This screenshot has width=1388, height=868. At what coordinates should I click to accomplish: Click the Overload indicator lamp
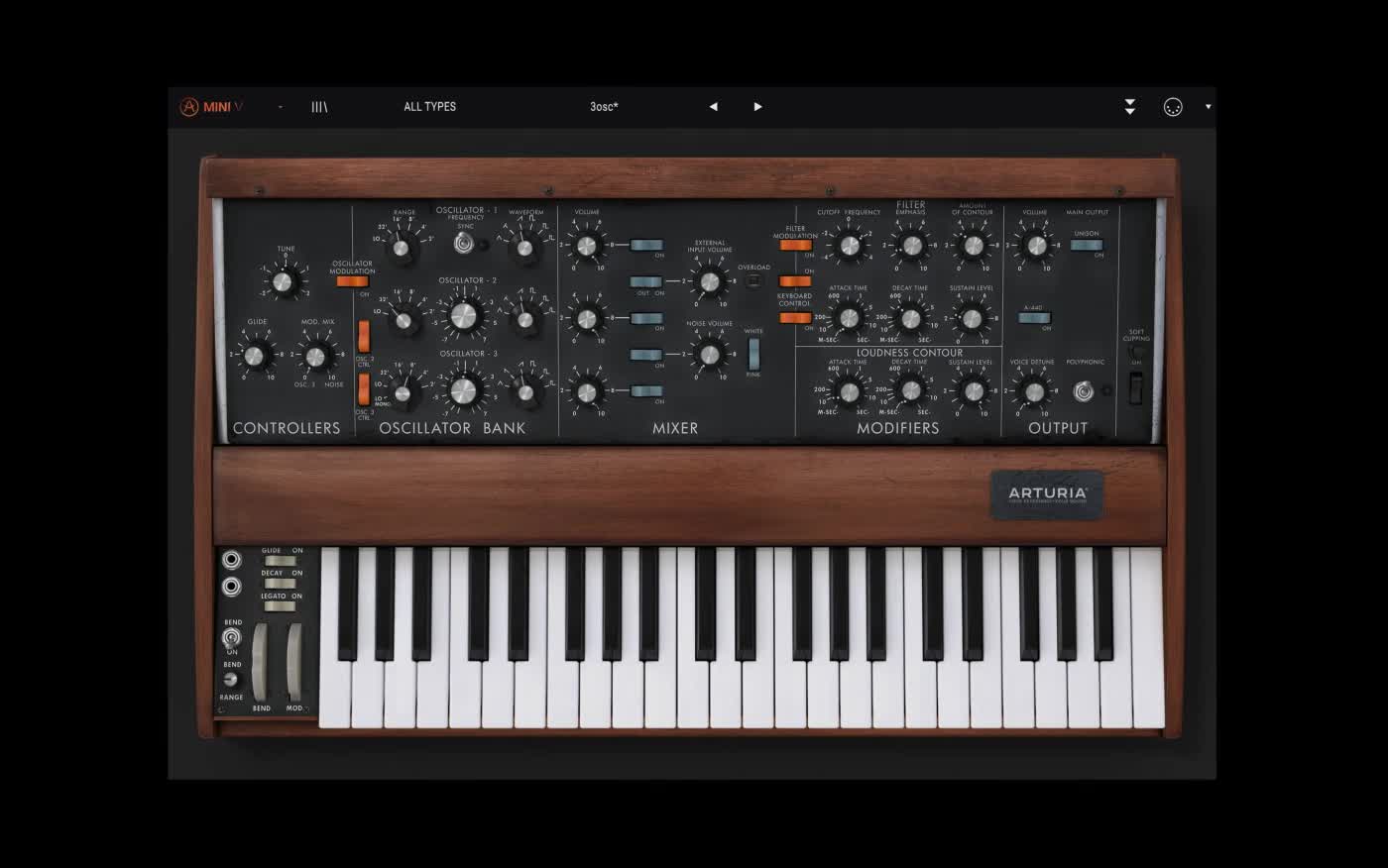pyautogui.click(x=753, y=280)
